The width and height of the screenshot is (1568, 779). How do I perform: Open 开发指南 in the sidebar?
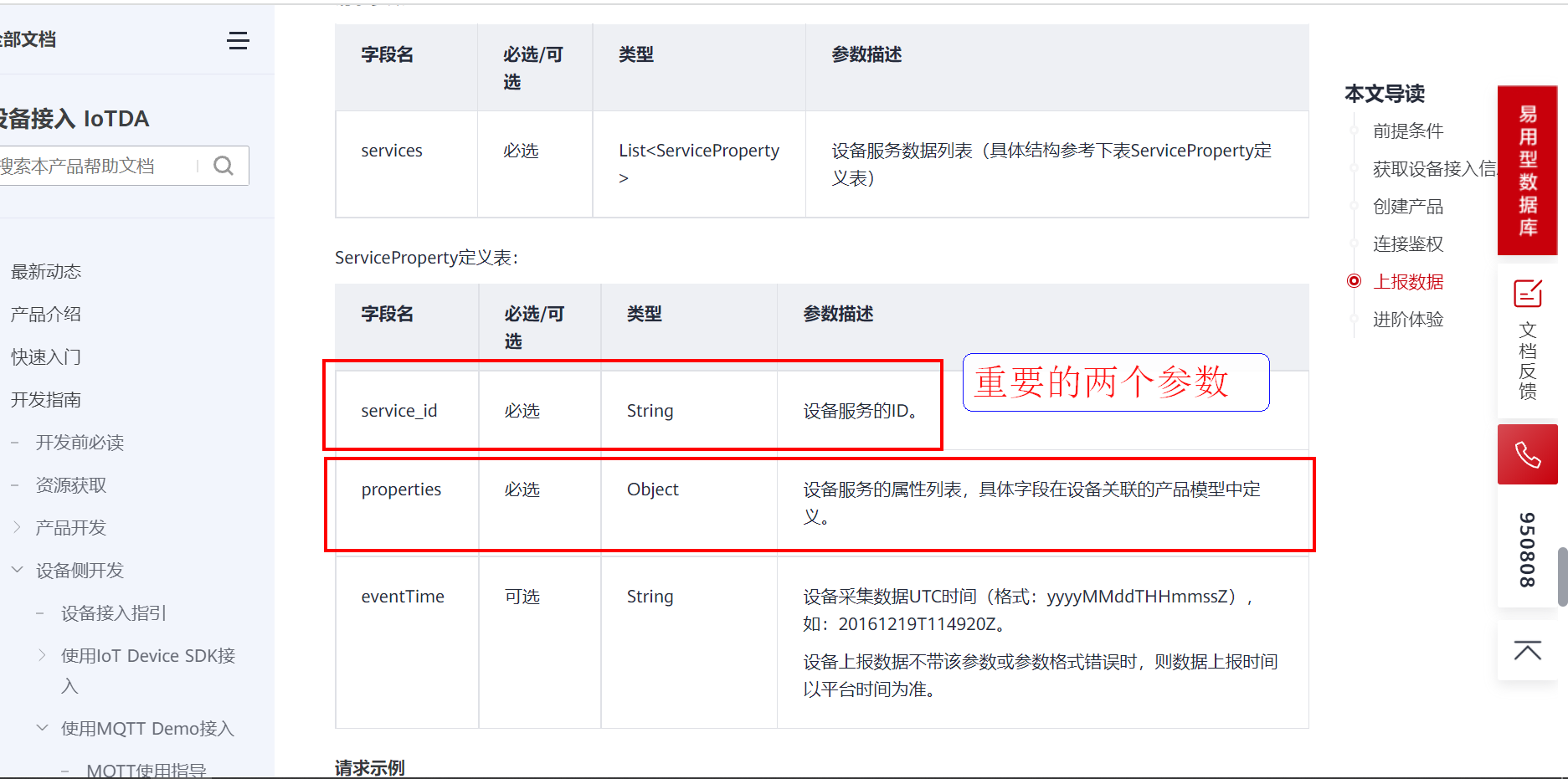point(46,399)
